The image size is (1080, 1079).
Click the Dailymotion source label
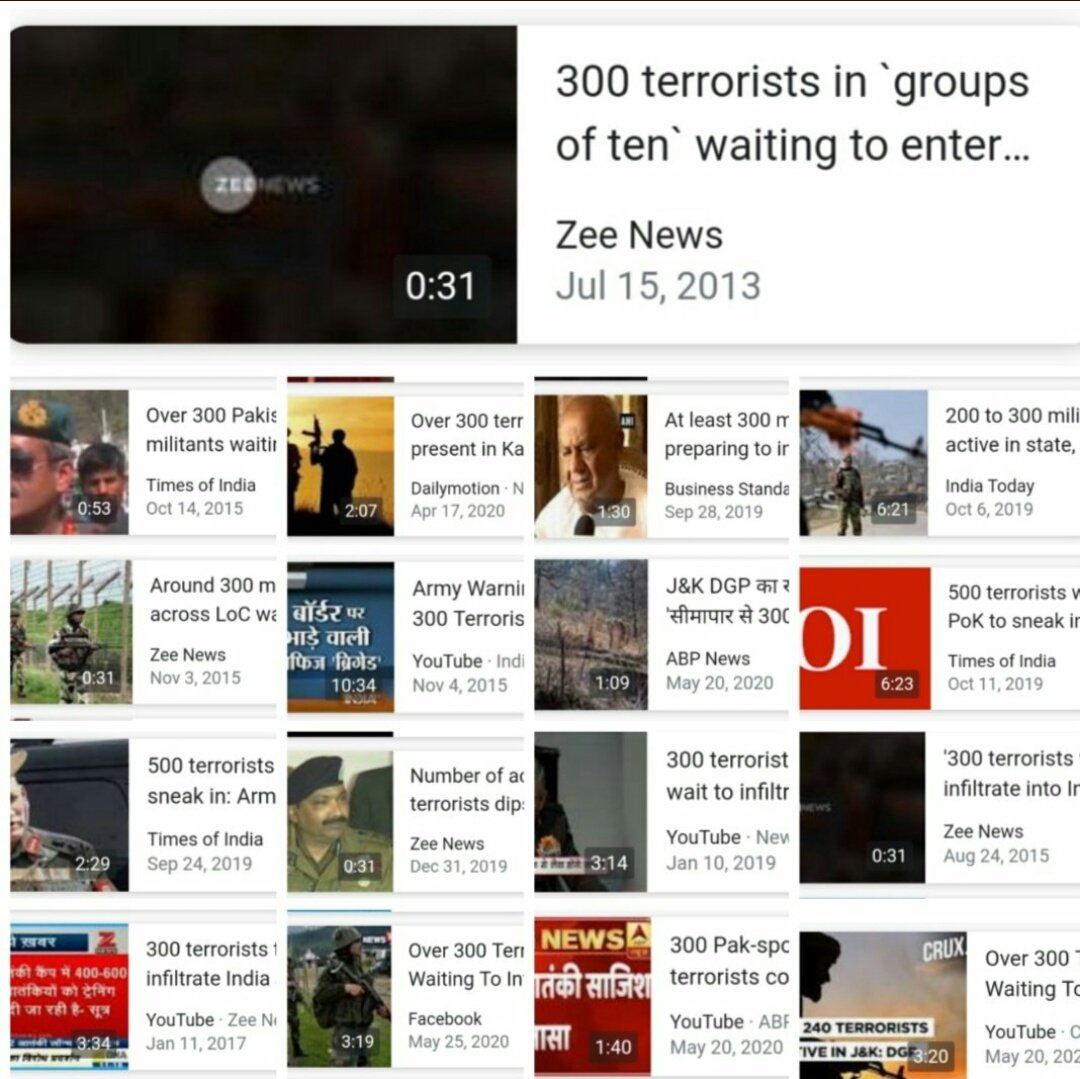(455, 488)
